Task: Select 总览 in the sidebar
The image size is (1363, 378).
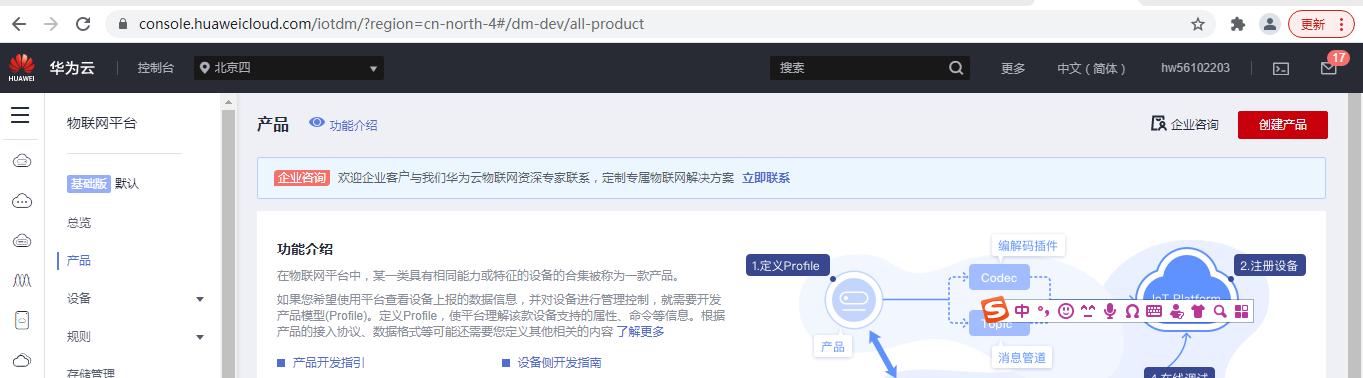Action: click(79, 222)
